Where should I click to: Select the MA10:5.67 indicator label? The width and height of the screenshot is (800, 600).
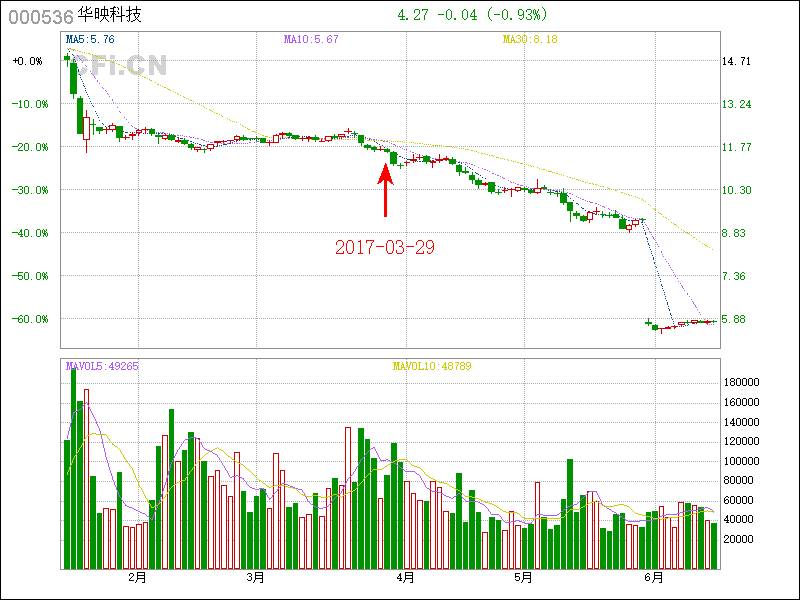tap(311, 39)
